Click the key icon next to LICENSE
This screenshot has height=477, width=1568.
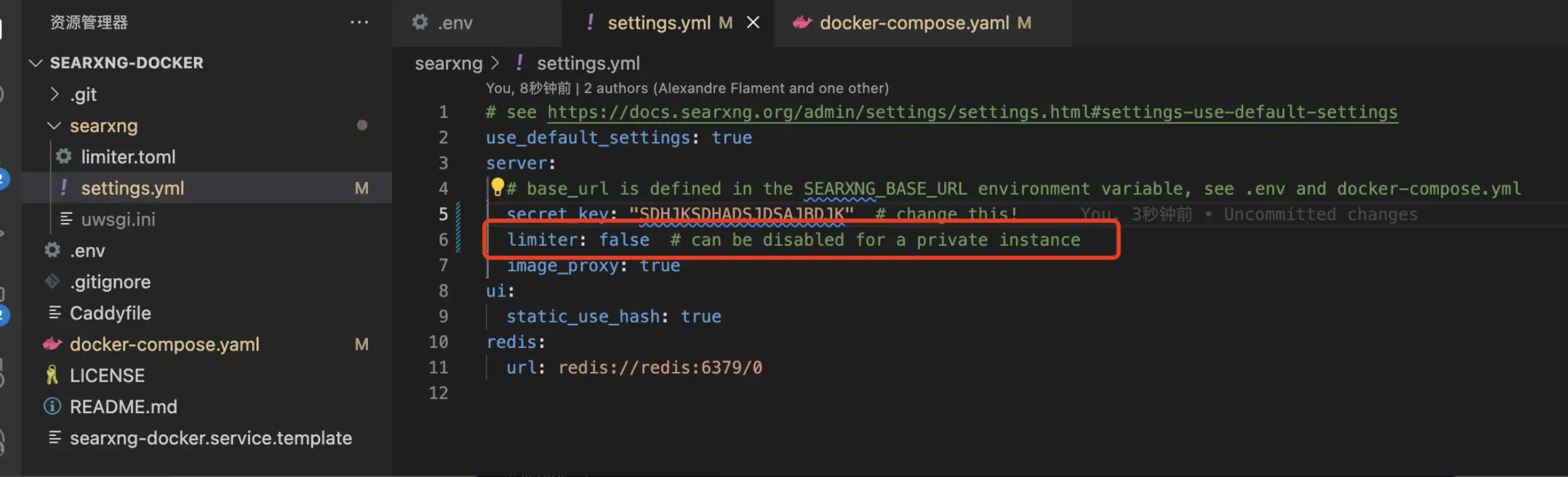click(x=52, y=375)
